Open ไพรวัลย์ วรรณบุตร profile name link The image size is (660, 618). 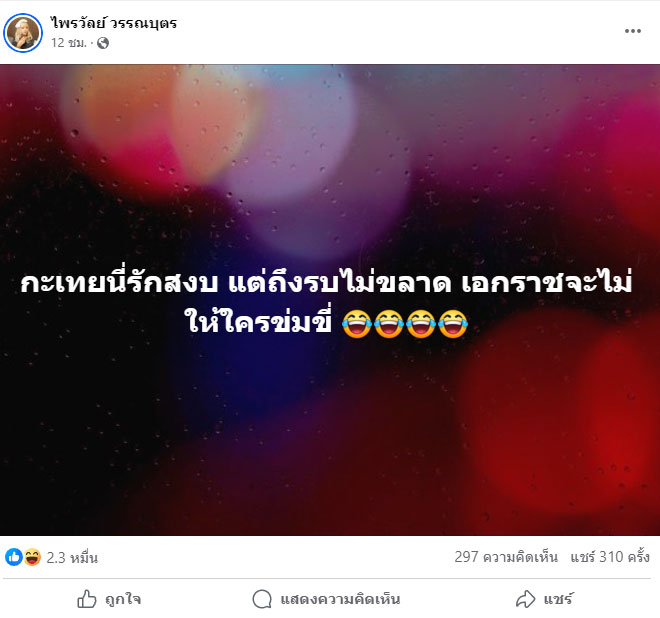(114, 23)
